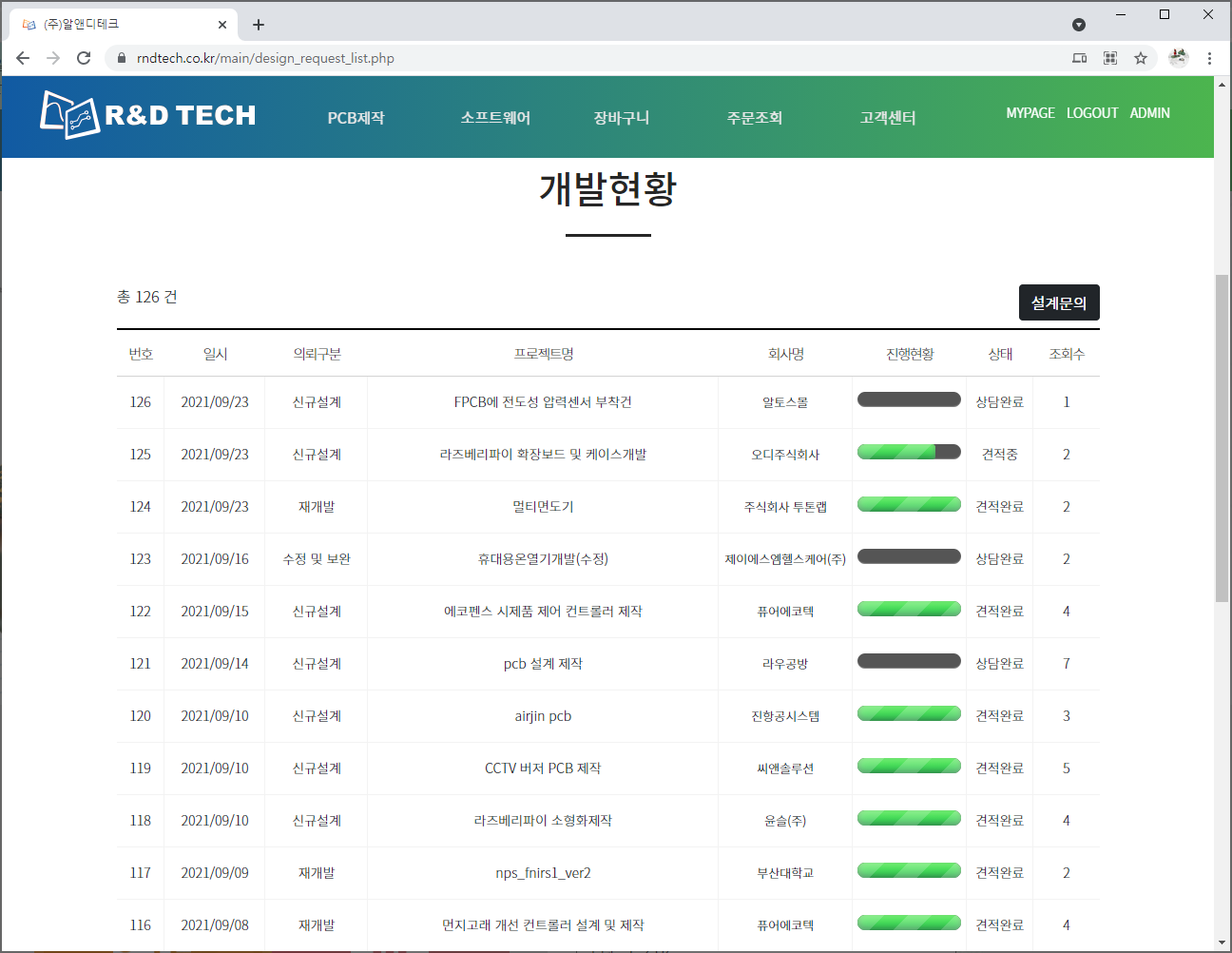This screenshot has height=953, width=1232.
Task: Reload the page with the refresh icon
Action: [84, 58]
